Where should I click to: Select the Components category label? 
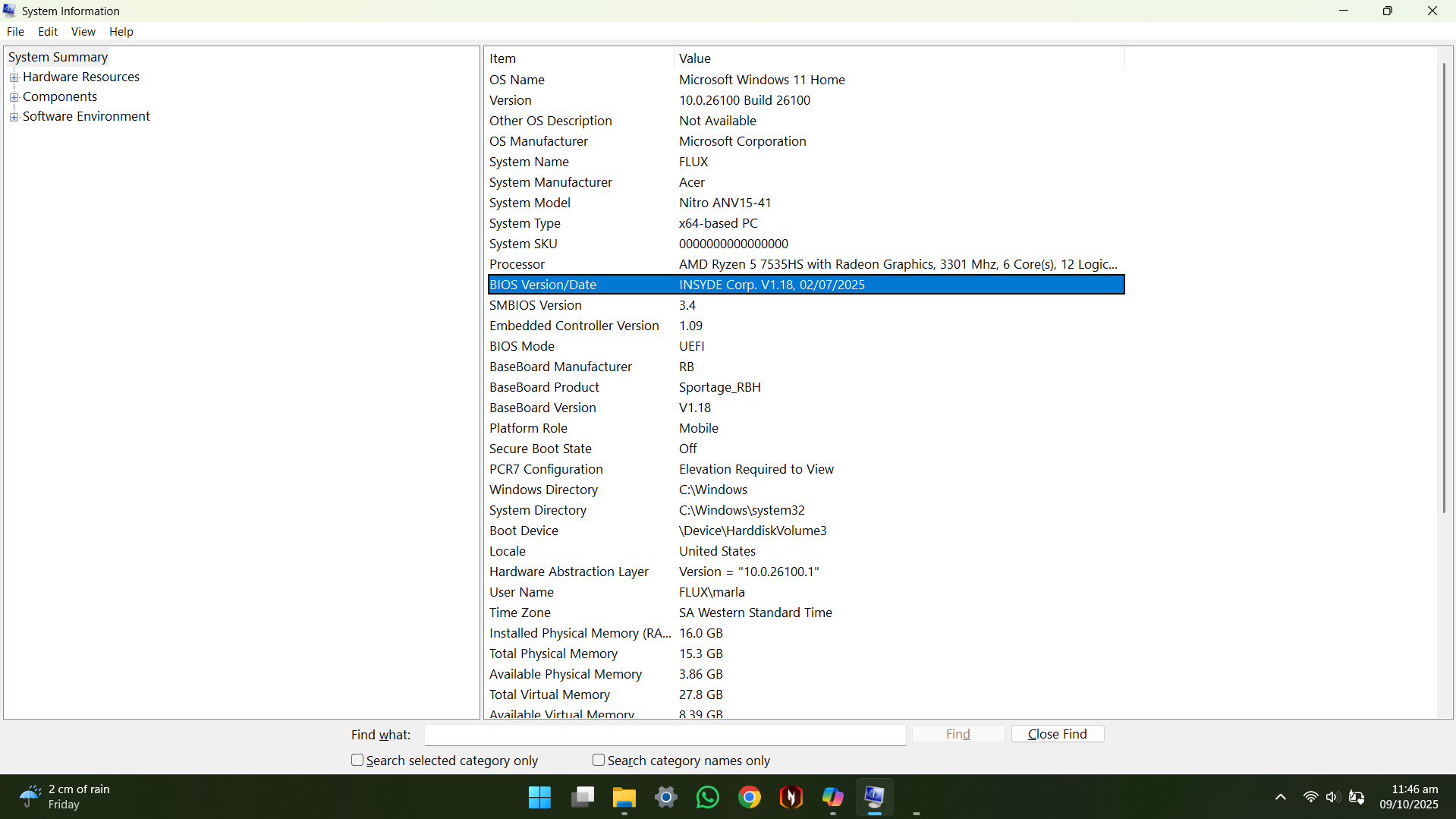pos(60,96)
